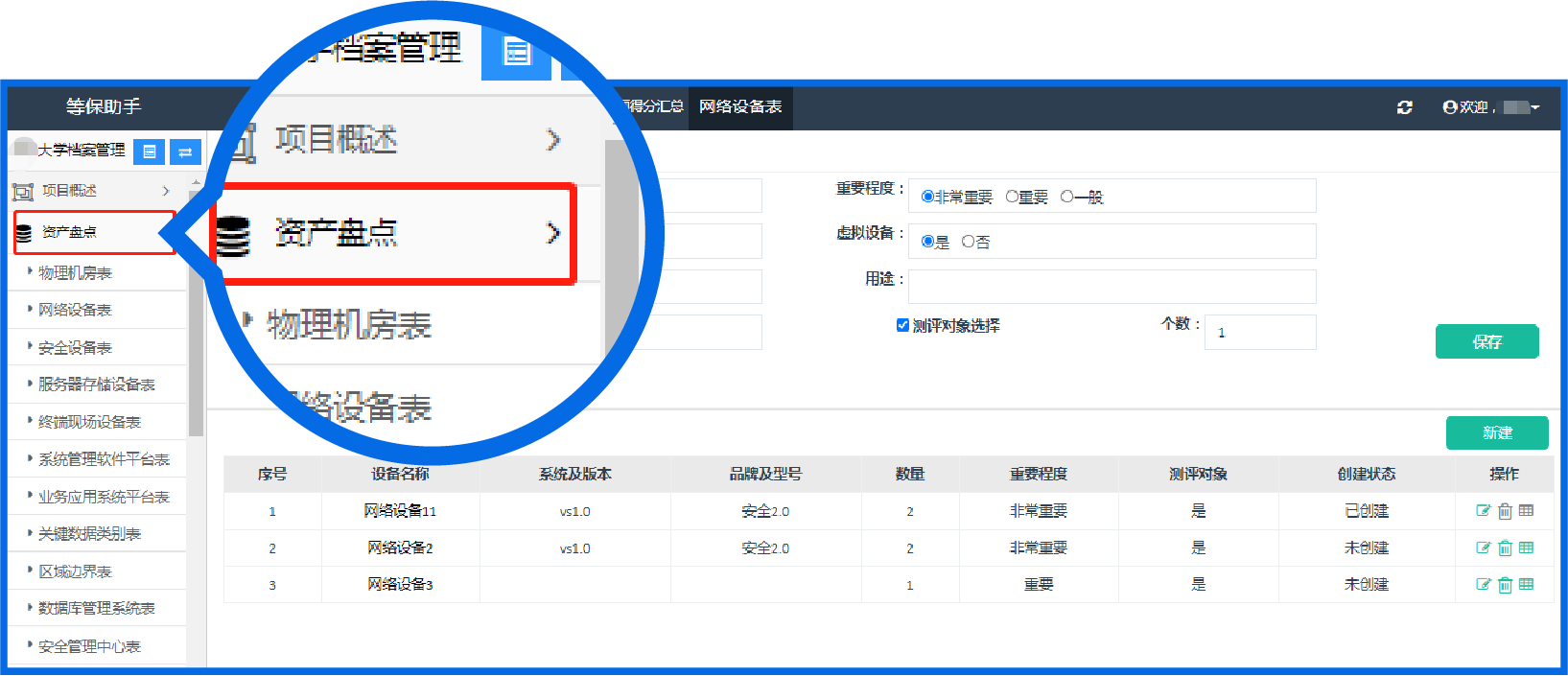Click the 网络设备11 name cell

pos(400,511)
